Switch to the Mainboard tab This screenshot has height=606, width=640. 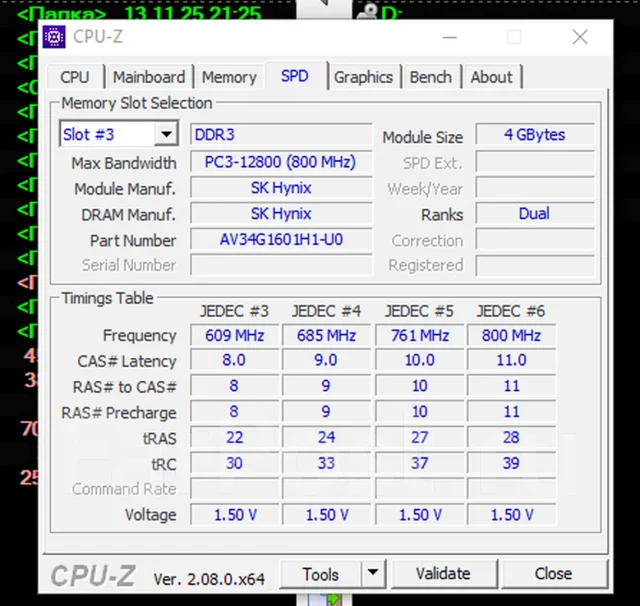(x=149, y=77)
